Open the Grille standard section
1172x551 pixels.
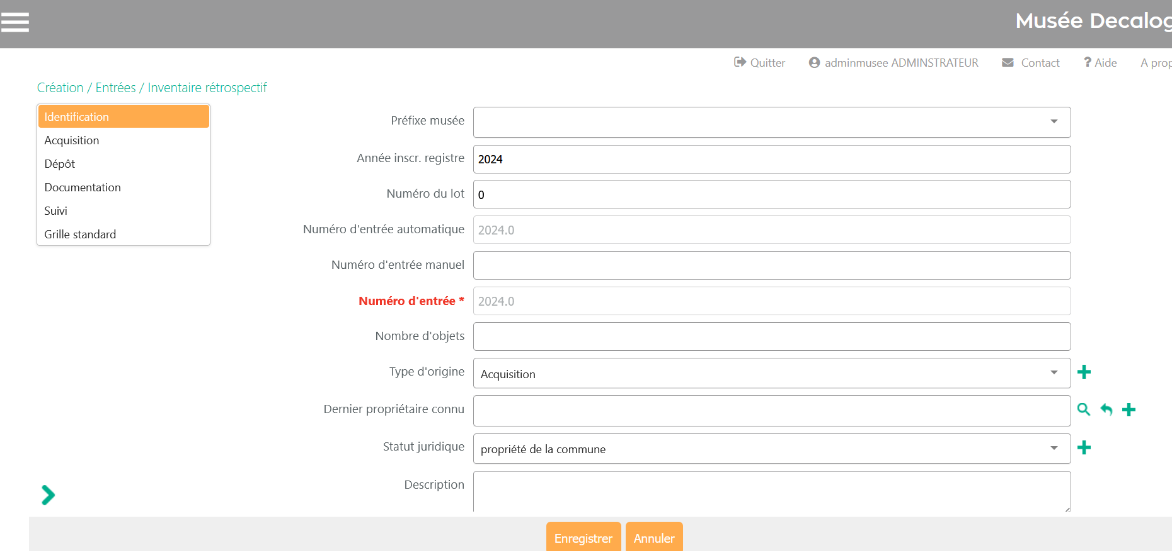pos(80,234)
